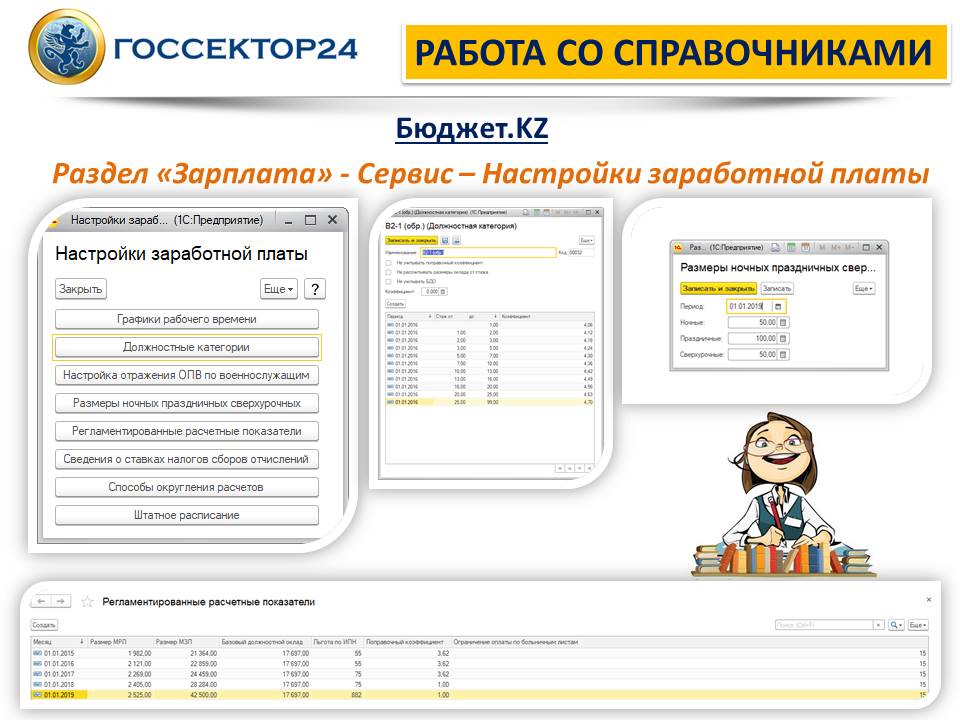The width and height of the screenshot is (960, 720).
Task: Open Должностные категории
Action: coord(187,347)
